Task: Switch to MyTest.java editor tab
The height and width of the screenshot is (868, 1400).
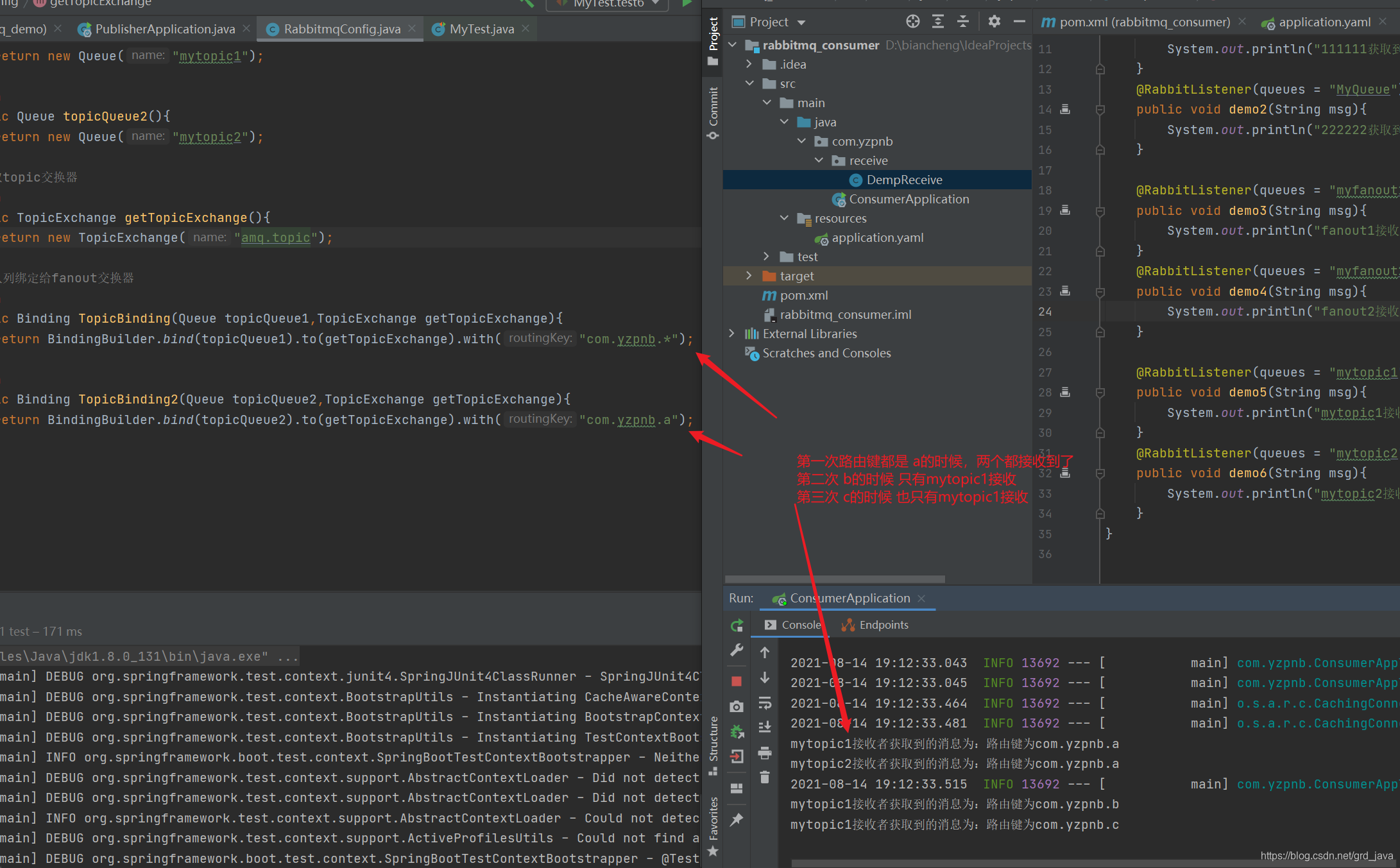Action: 481,29
